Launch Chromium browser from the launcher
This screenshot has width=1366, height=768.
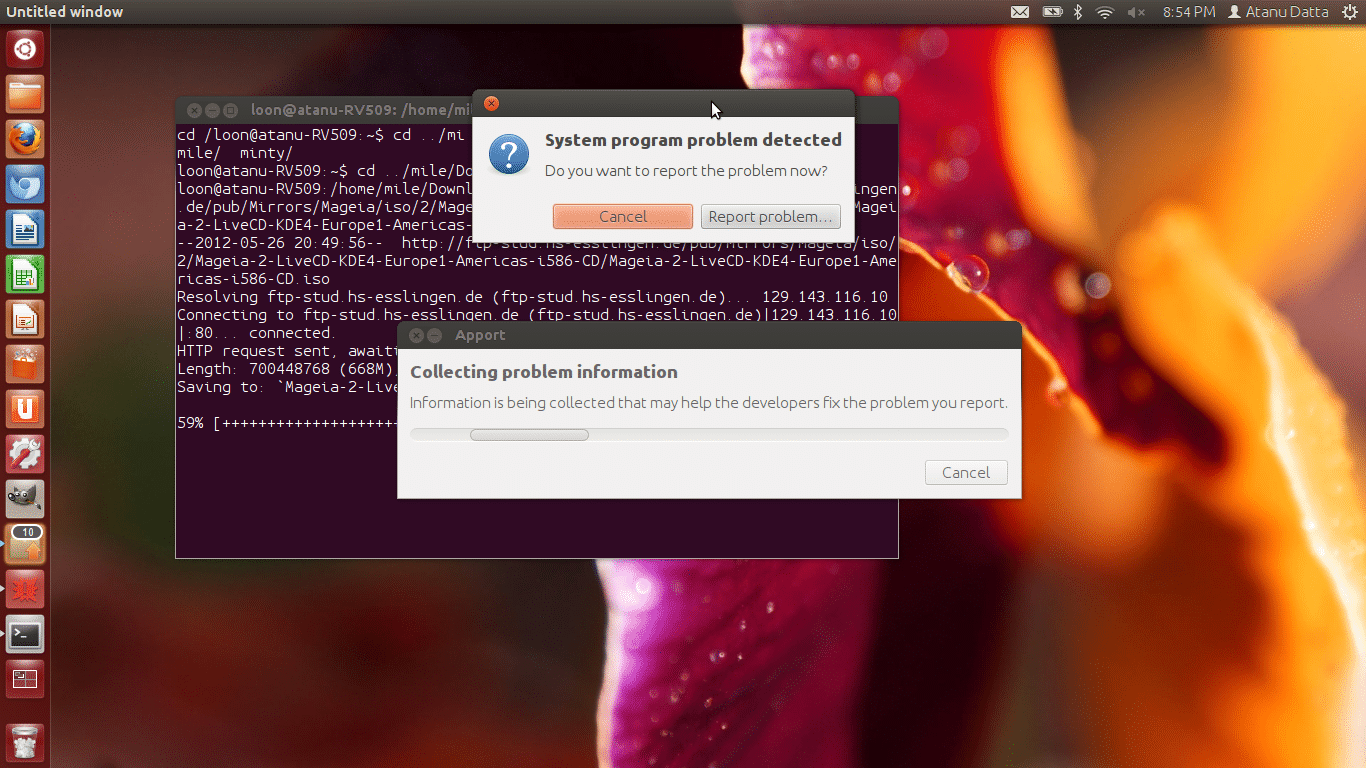25,184
